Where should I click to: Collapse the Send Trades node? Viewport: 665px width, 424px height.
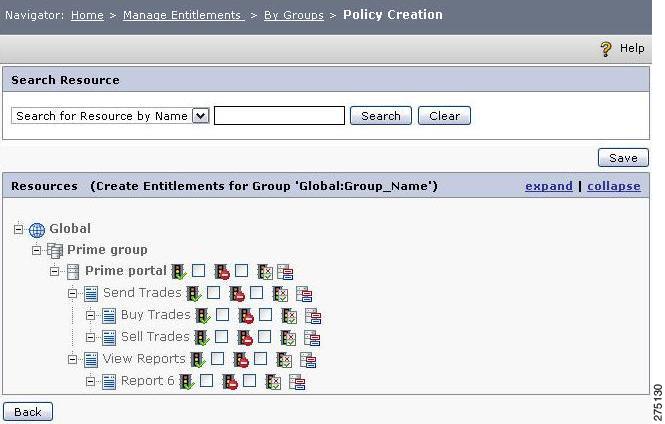73,293
